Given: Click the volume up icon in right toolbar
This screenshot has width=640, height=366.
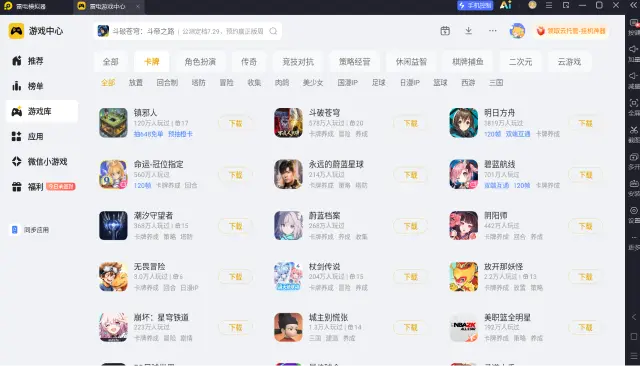Looking at the screenshot, I should (633, 49).
